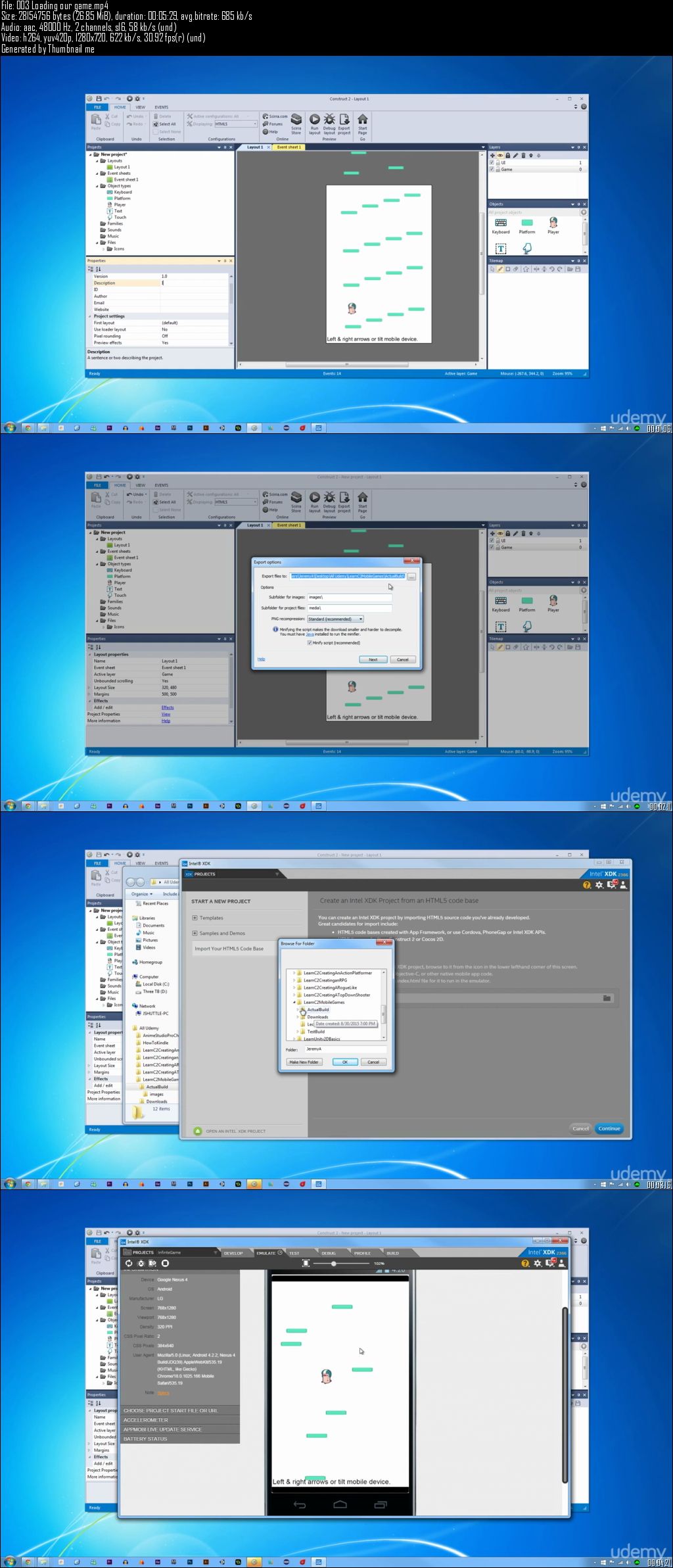673x1568 pixels.
Task: Click the square Stop icon in the emulator toolbar
Action: tap(166, 1263)
